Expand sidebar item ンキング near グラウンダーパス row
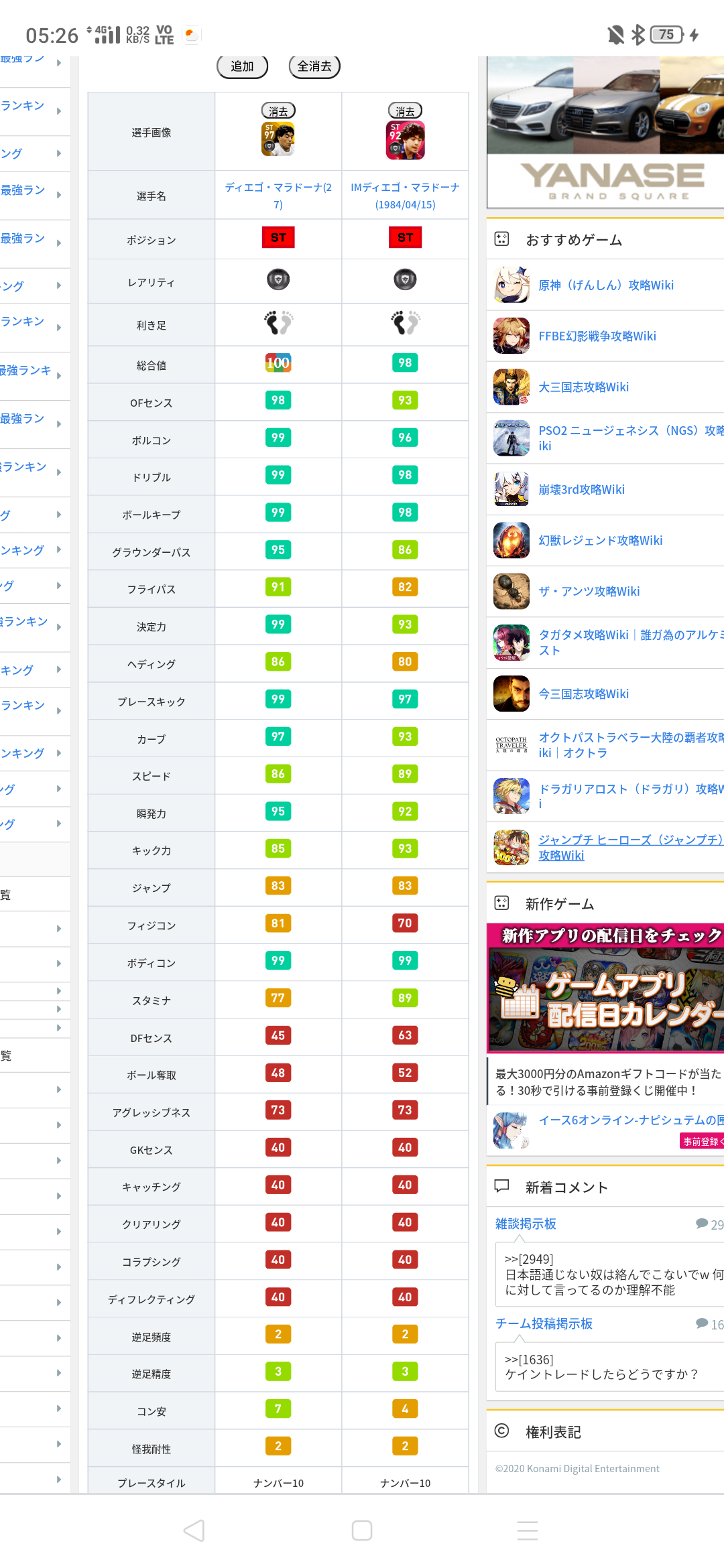This screenshot has width=724, height=1568. click(59, 549)
